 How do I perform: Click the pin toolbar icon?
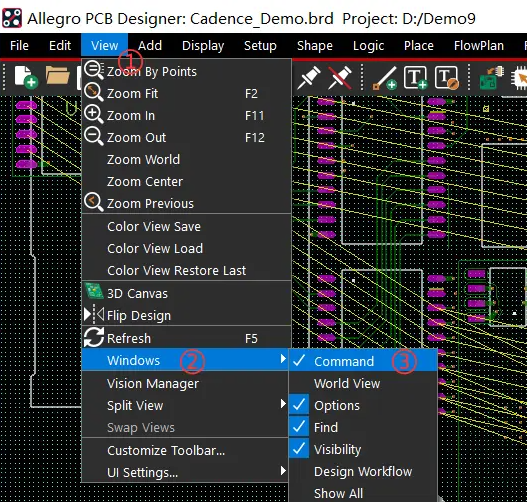click(309, 77)
